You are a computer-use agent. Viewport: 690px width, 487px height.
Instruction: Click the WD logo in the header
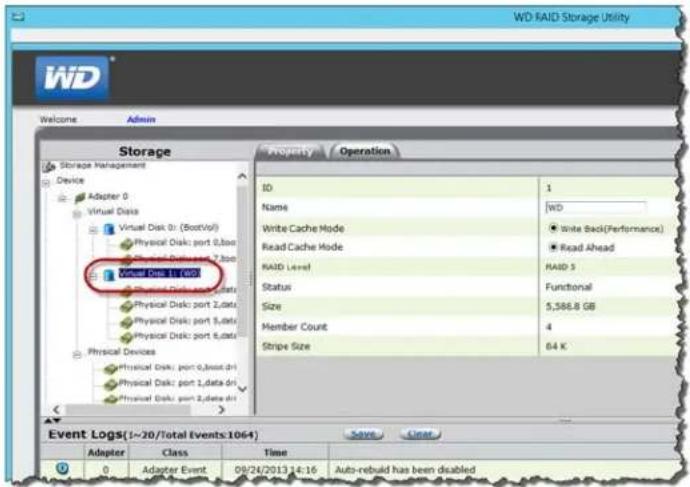(72, 78)
